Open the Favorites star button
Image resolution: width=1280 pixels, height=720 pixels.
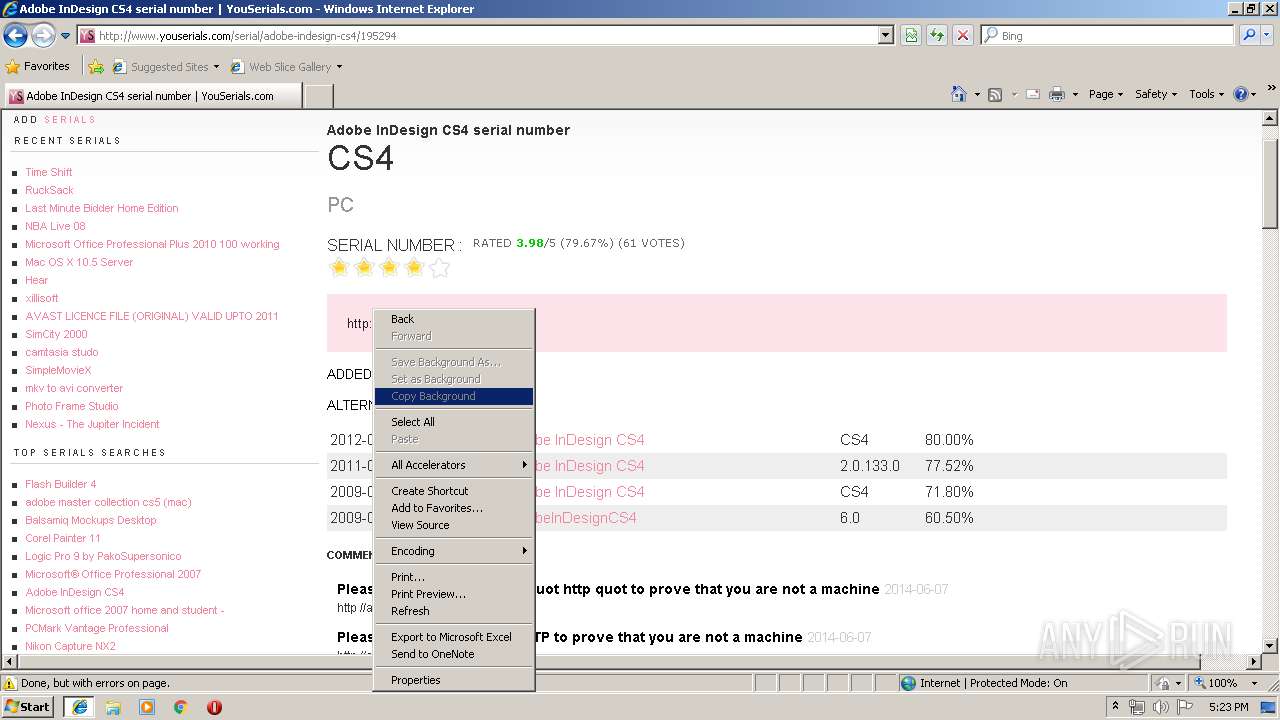click(x=38, y=67)
